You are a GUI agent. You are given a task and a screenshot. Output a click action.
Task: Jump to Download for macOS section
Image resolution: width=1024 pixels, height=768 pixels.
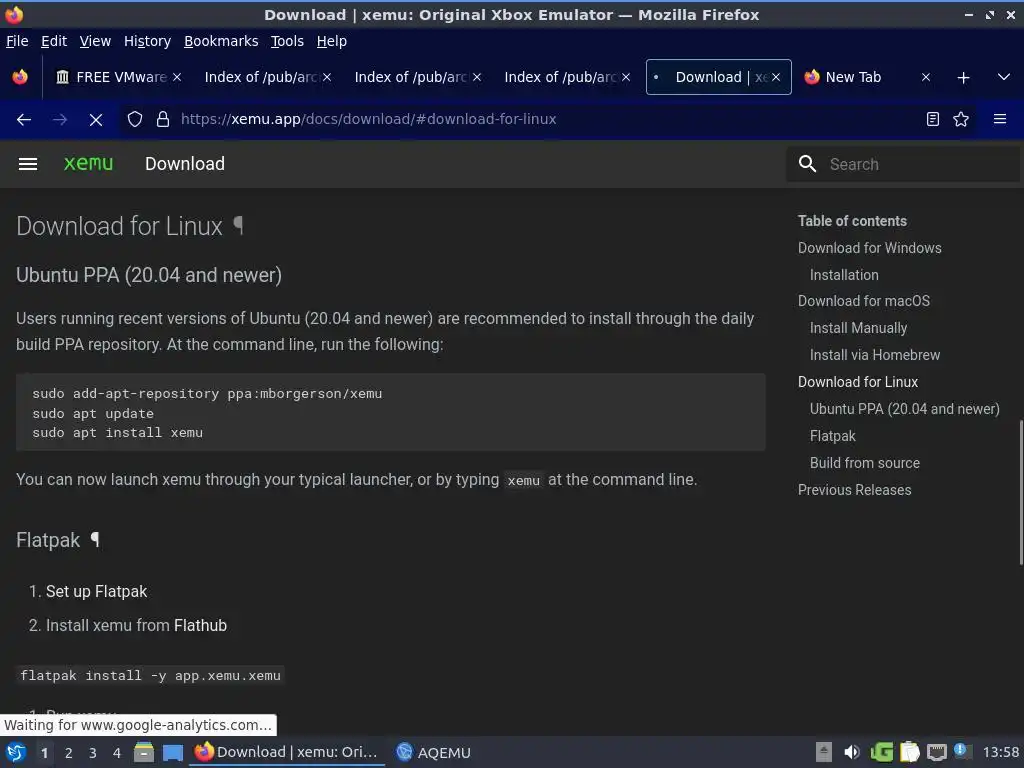(863, 301)
